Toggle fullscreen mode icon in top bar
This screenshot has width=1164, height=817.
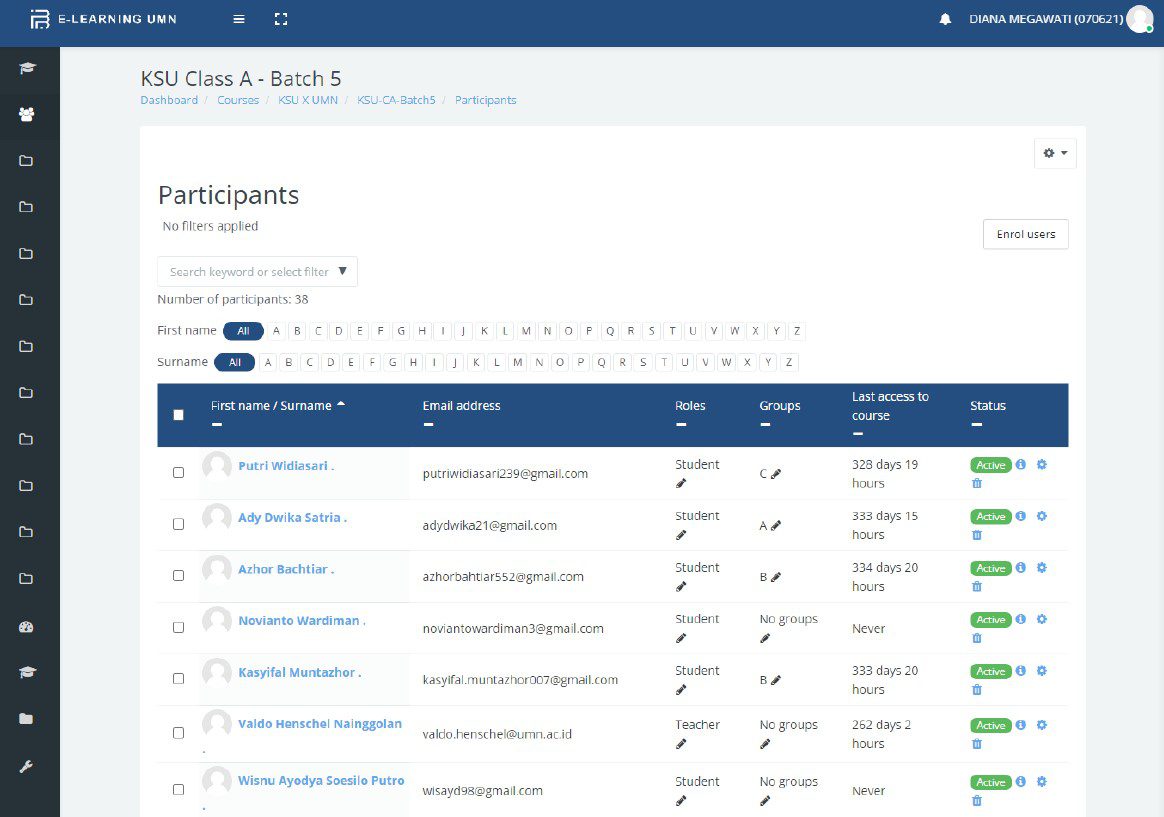coord(280,19)
